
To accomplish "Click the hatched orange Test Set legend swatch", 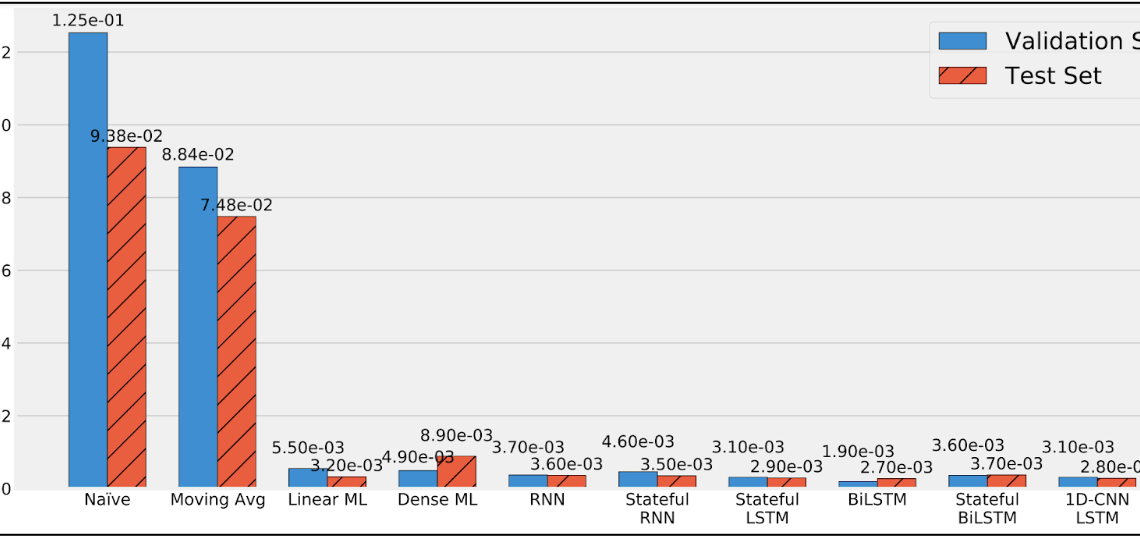I will [962, 76].
